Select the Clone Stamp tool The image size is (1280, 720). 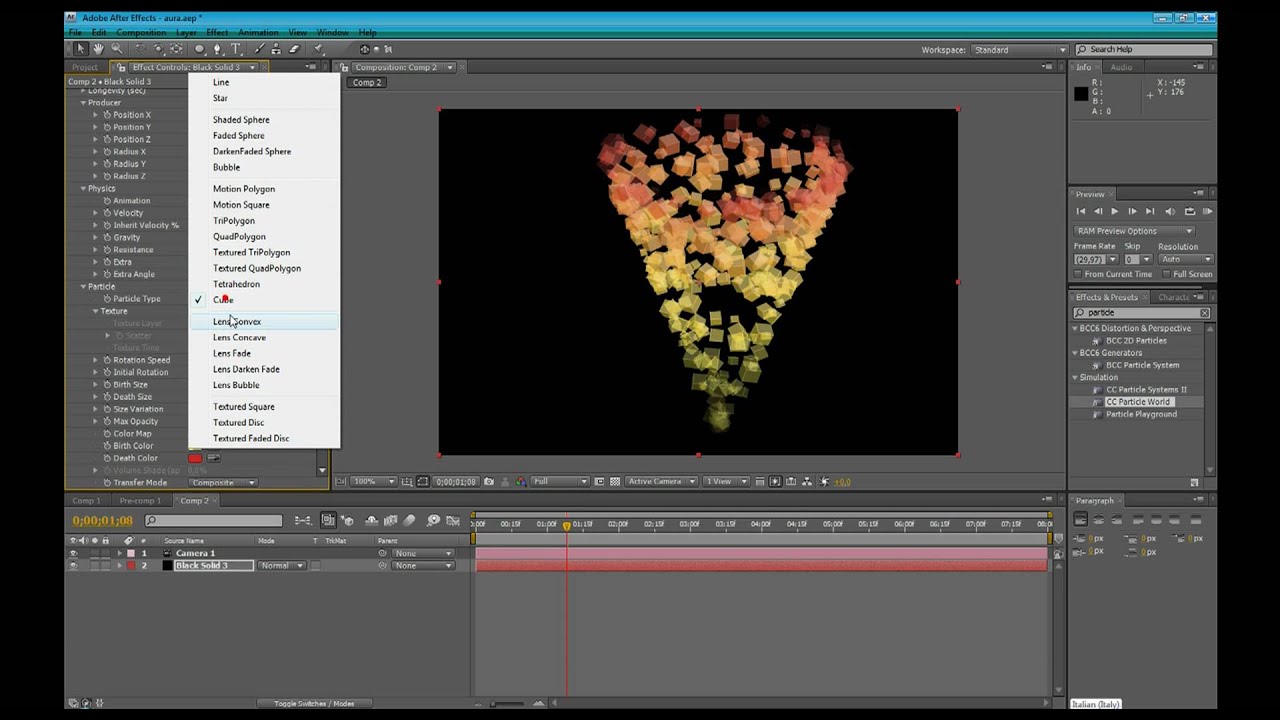pos(276,49)
